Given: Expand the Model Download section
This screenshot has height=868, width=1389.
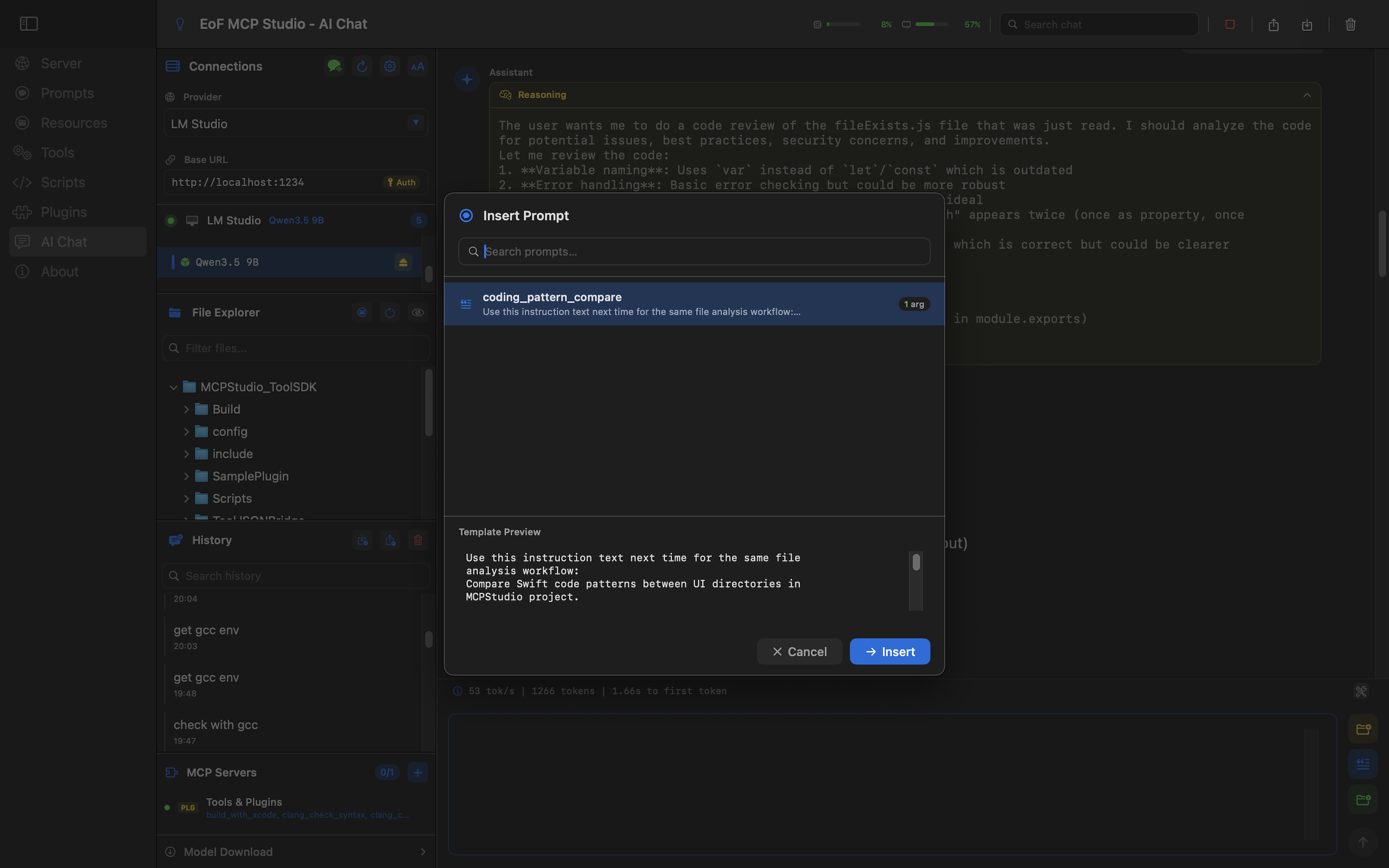Looking at the screenshot, I should [x=296, y=852].
